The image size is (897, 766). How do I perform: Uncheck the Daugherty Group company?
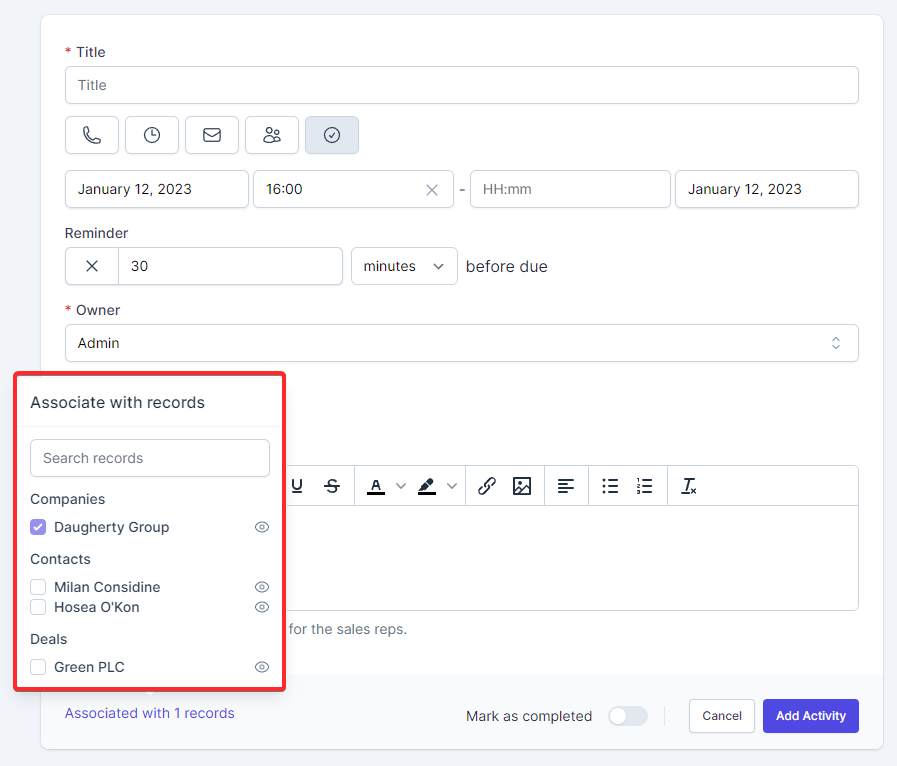(38, 527)
